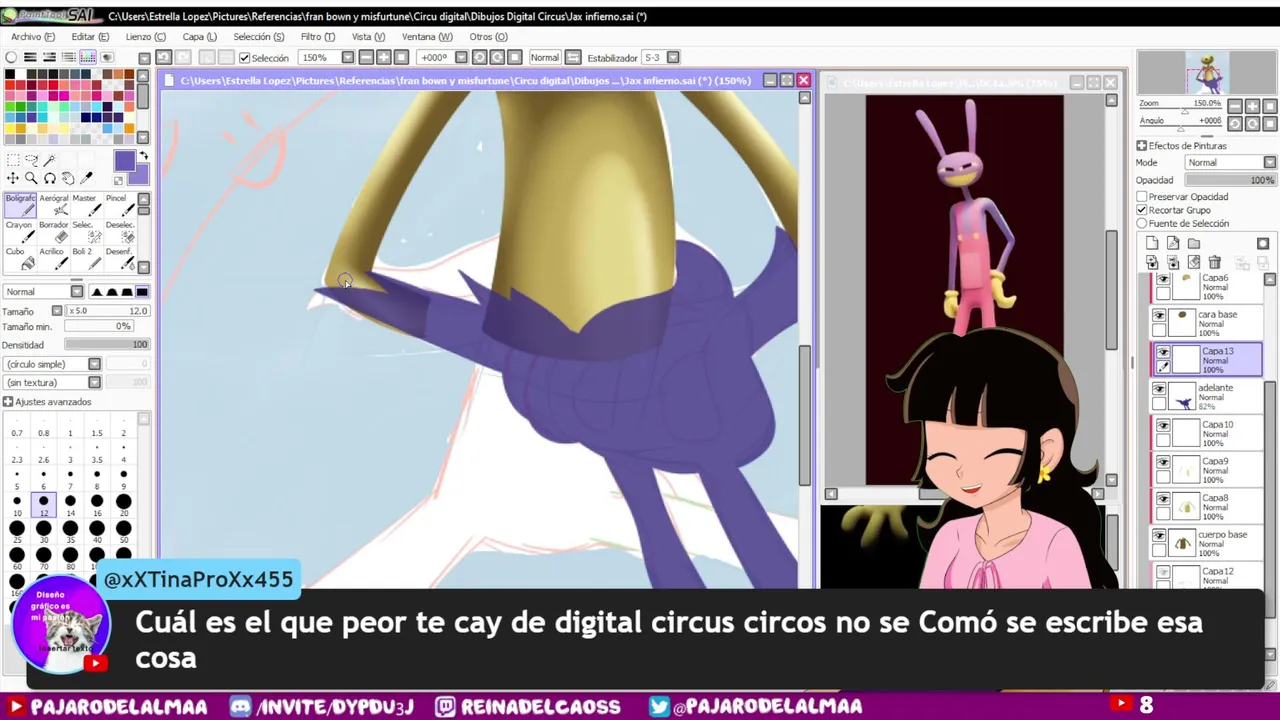Enable Fuente de Selección option
The height and width of the screenshot is (720, 1280).
click(x=1142, y=223)
